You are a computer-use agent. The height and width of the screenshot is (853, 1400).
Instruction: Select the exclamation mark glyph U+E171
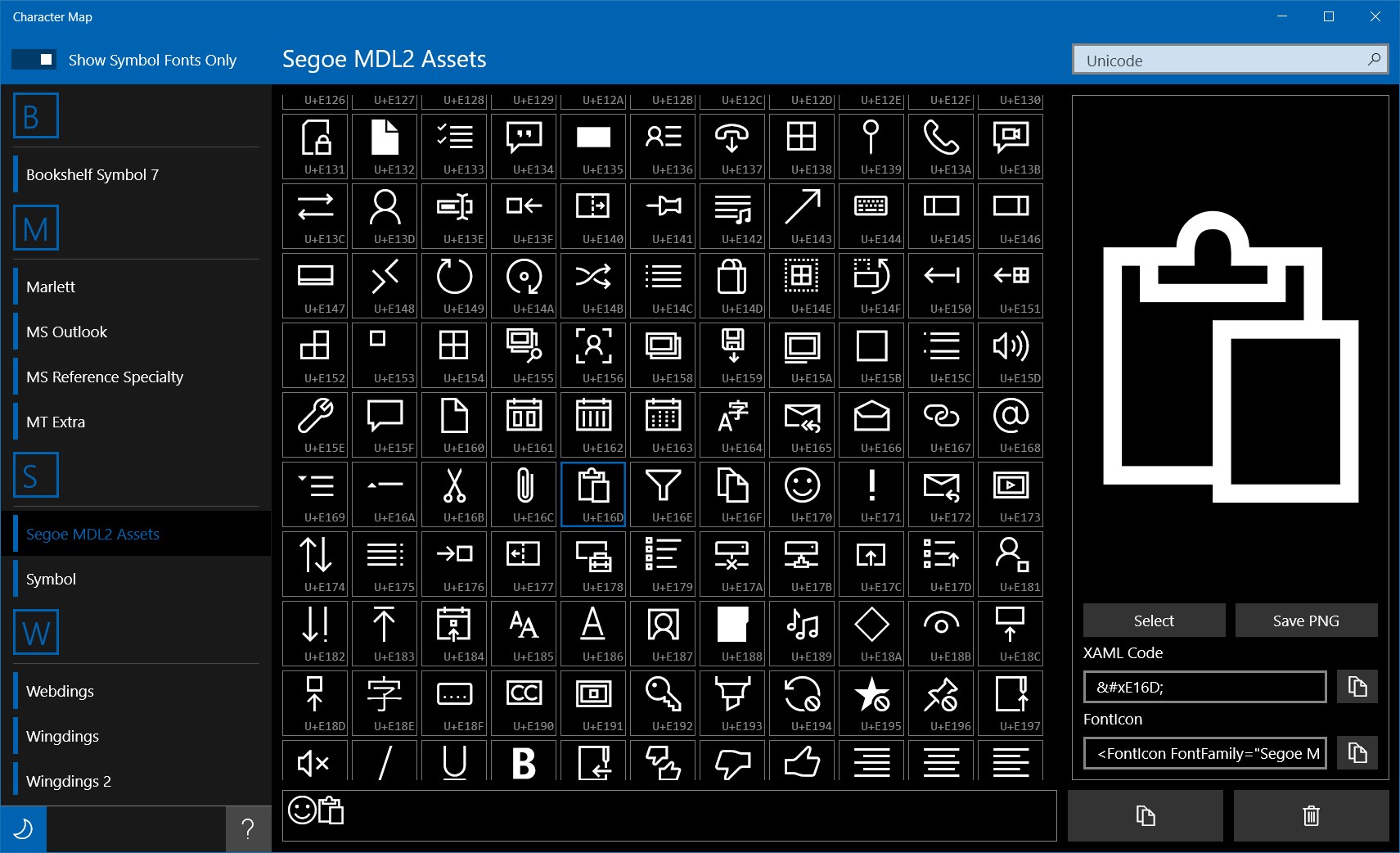point(871,494)
